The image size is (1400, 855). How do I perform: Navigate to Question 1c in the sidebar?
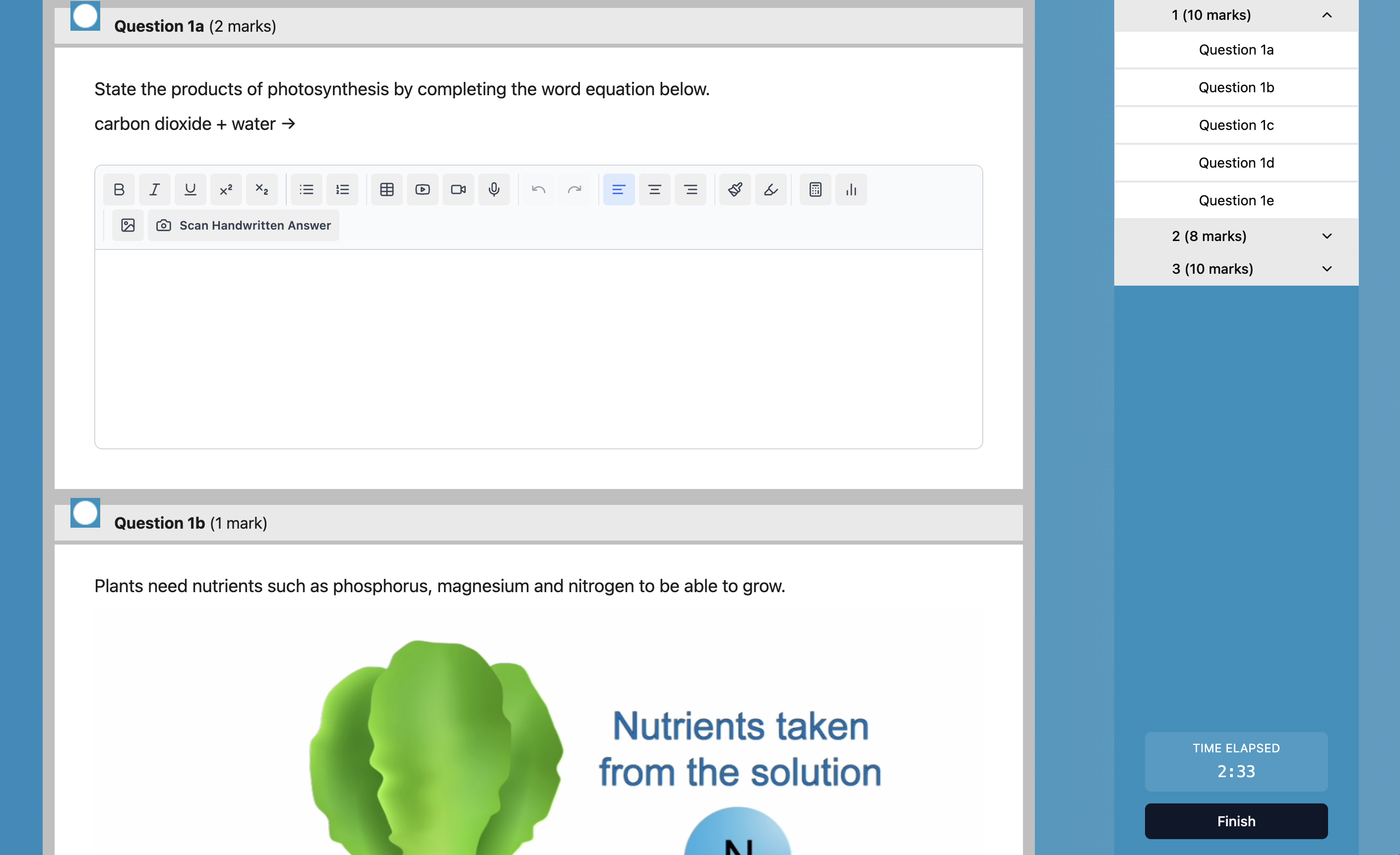1236,124
